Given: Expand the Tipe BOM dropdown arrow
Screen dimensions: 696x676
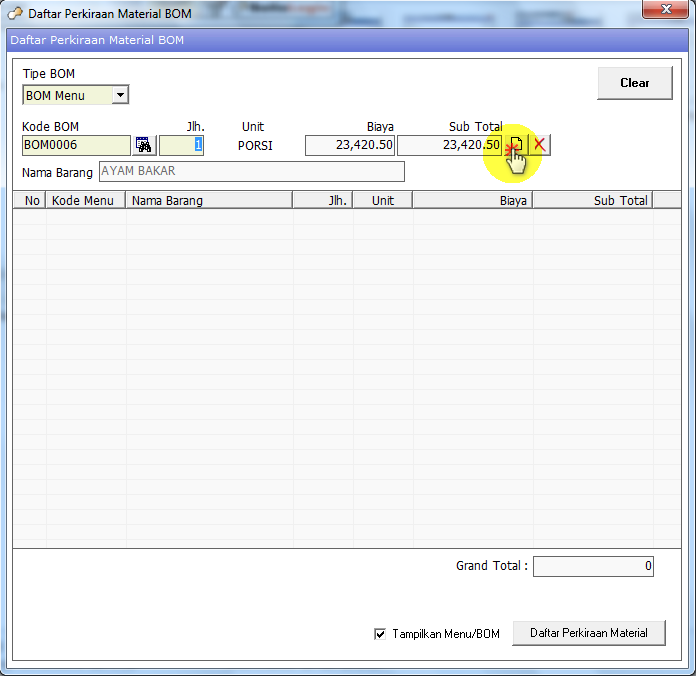Looking at the screenshot, I should [x=120, y=95].
